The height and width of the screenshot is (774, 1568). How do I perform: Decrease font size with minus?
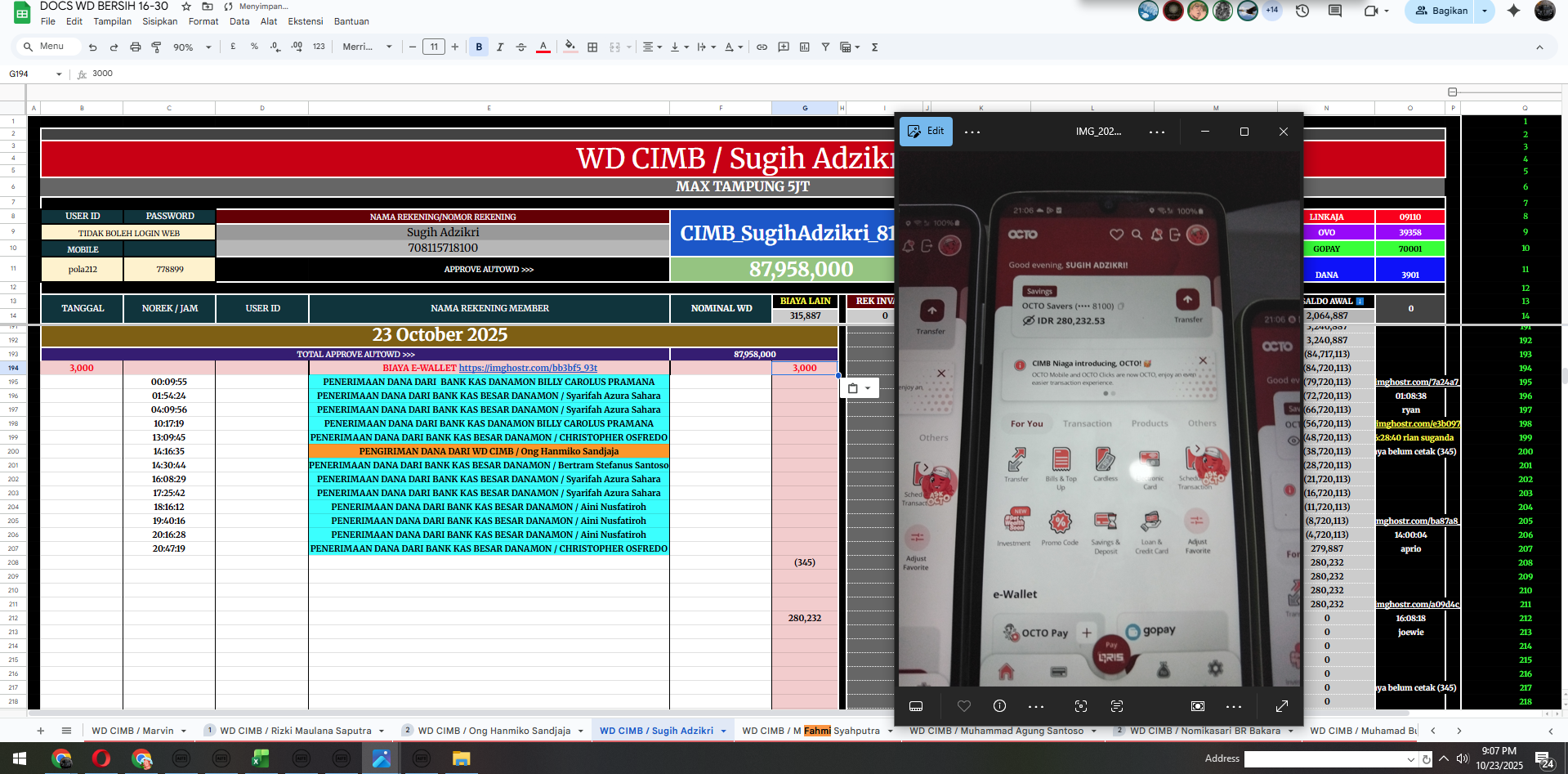[413, 47]
